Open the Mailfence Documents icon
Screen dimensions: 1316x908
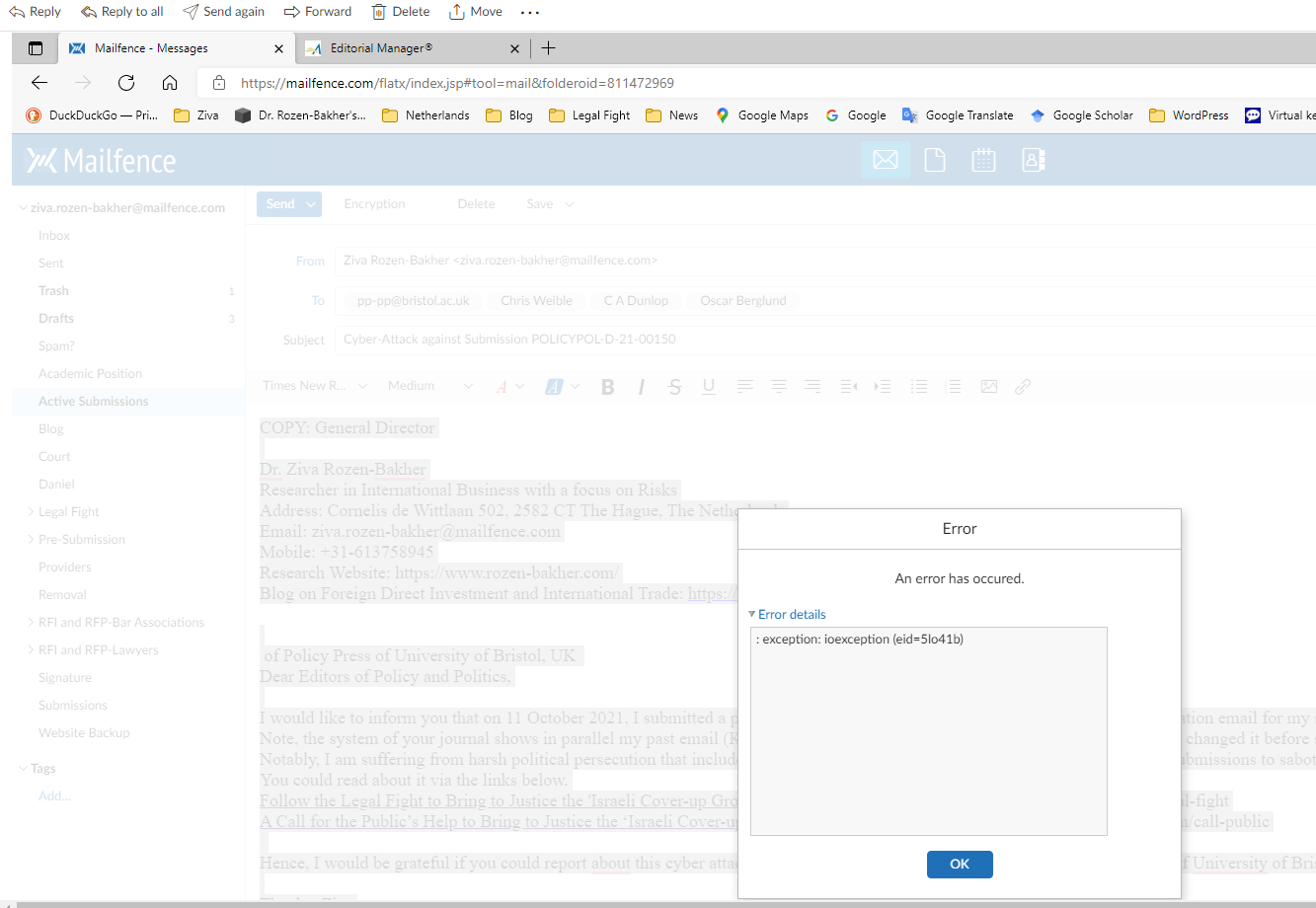coord(934,160)
